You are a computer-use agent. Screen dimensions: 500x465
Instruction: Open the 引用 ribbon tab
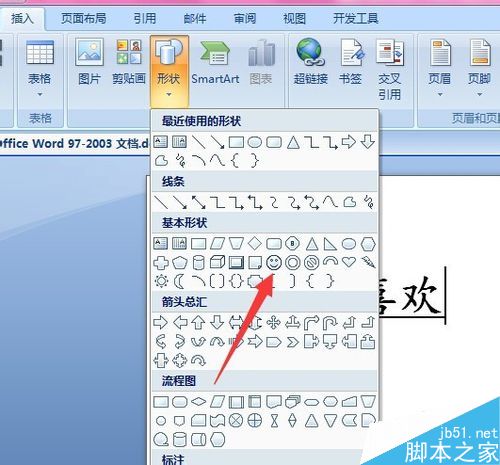coord(145,18)
